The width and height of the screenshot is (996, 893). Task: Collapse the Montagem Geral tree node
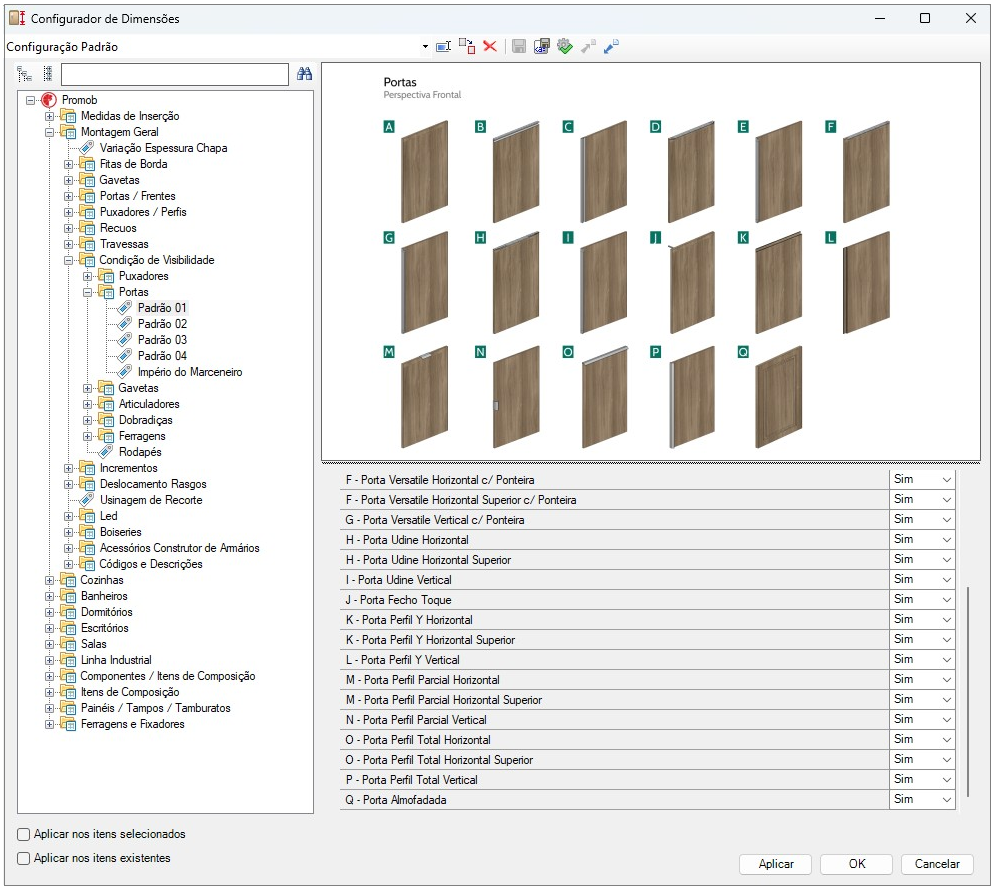[50, 132]
